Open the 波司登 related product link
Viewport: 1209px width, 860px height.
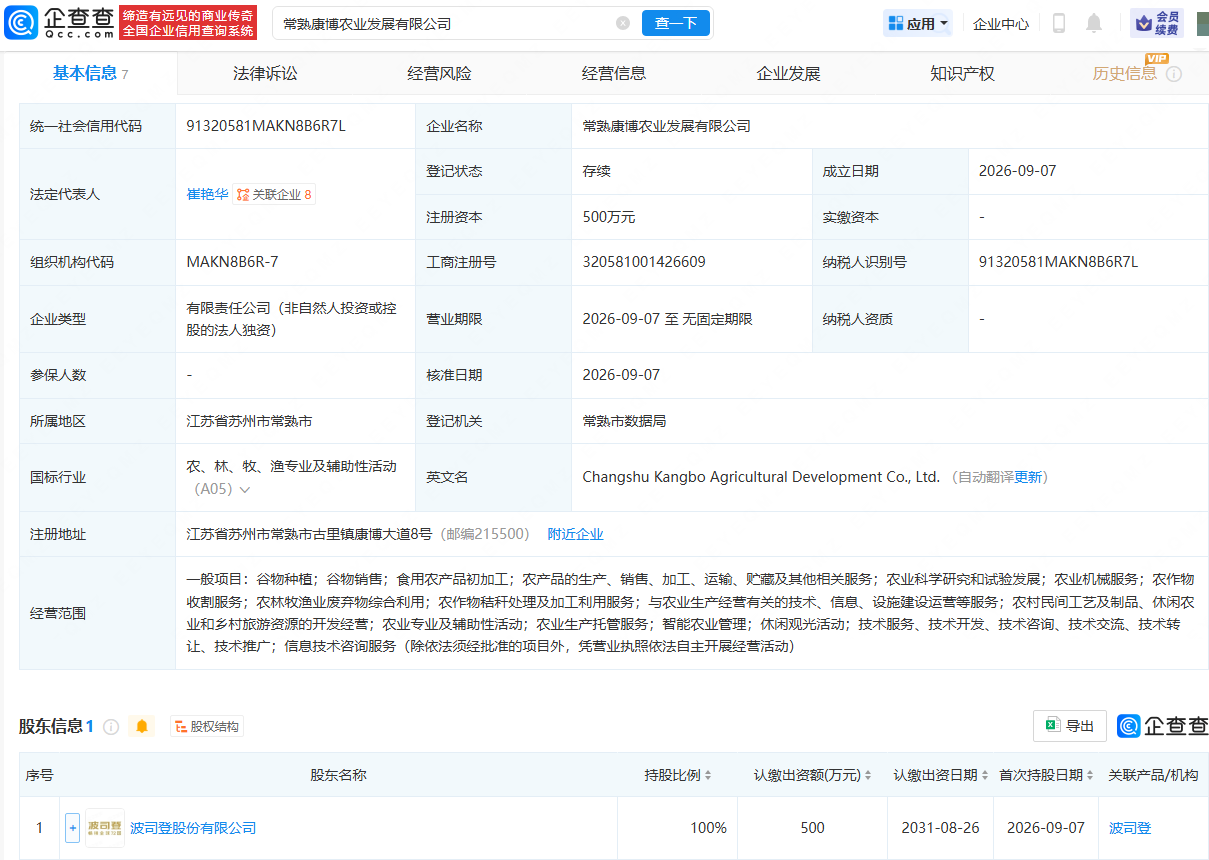[x=1130, y=828]
